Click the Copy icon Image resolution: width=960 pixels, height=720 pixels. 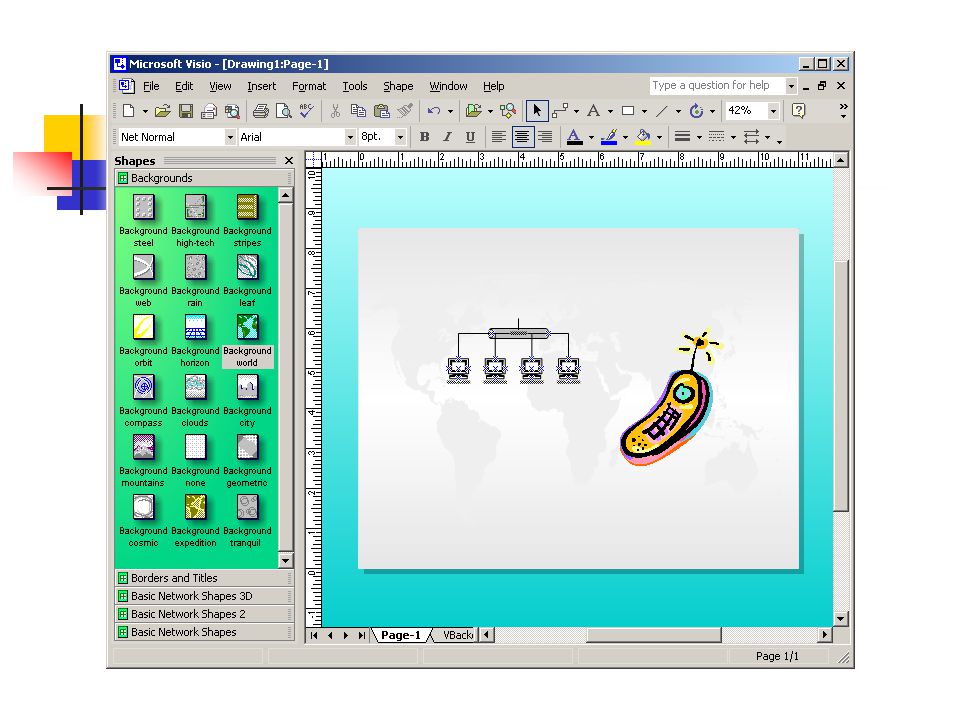point(358,111)
